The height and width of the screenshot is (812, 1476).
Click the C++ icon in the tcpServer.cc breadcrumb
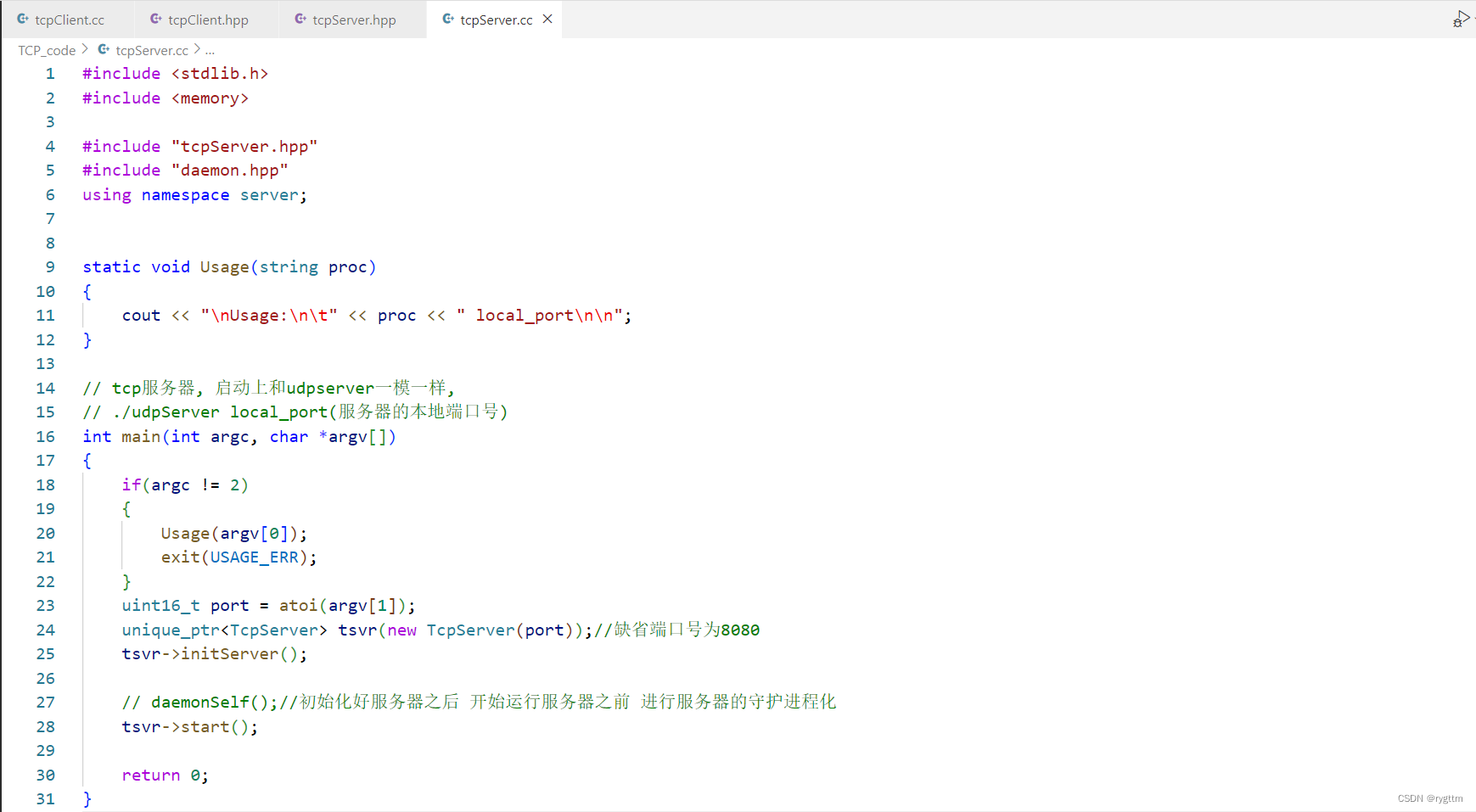coord(104,49)
